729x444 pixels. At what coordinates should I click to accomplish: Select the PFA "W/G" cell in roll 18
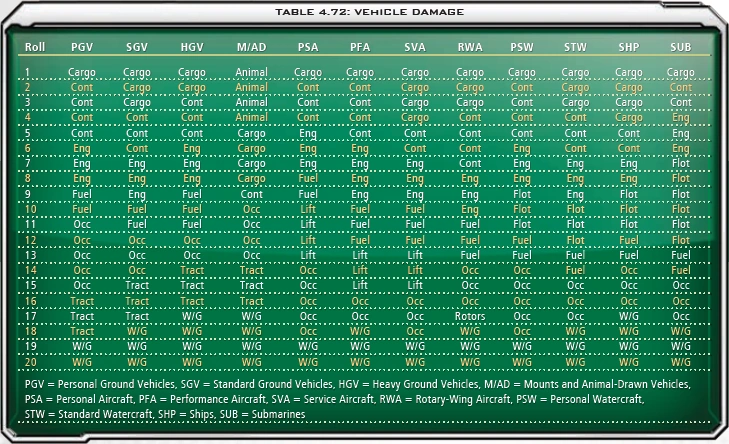click(360, 331)
